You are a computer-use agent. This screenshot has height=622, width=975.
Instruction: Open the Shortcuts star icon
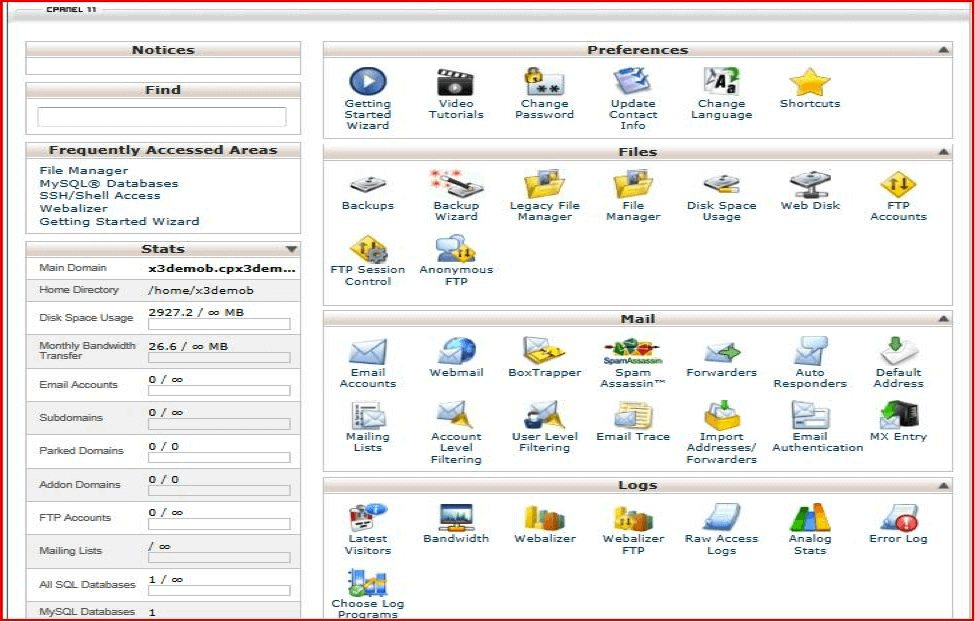tap(810, 81)
